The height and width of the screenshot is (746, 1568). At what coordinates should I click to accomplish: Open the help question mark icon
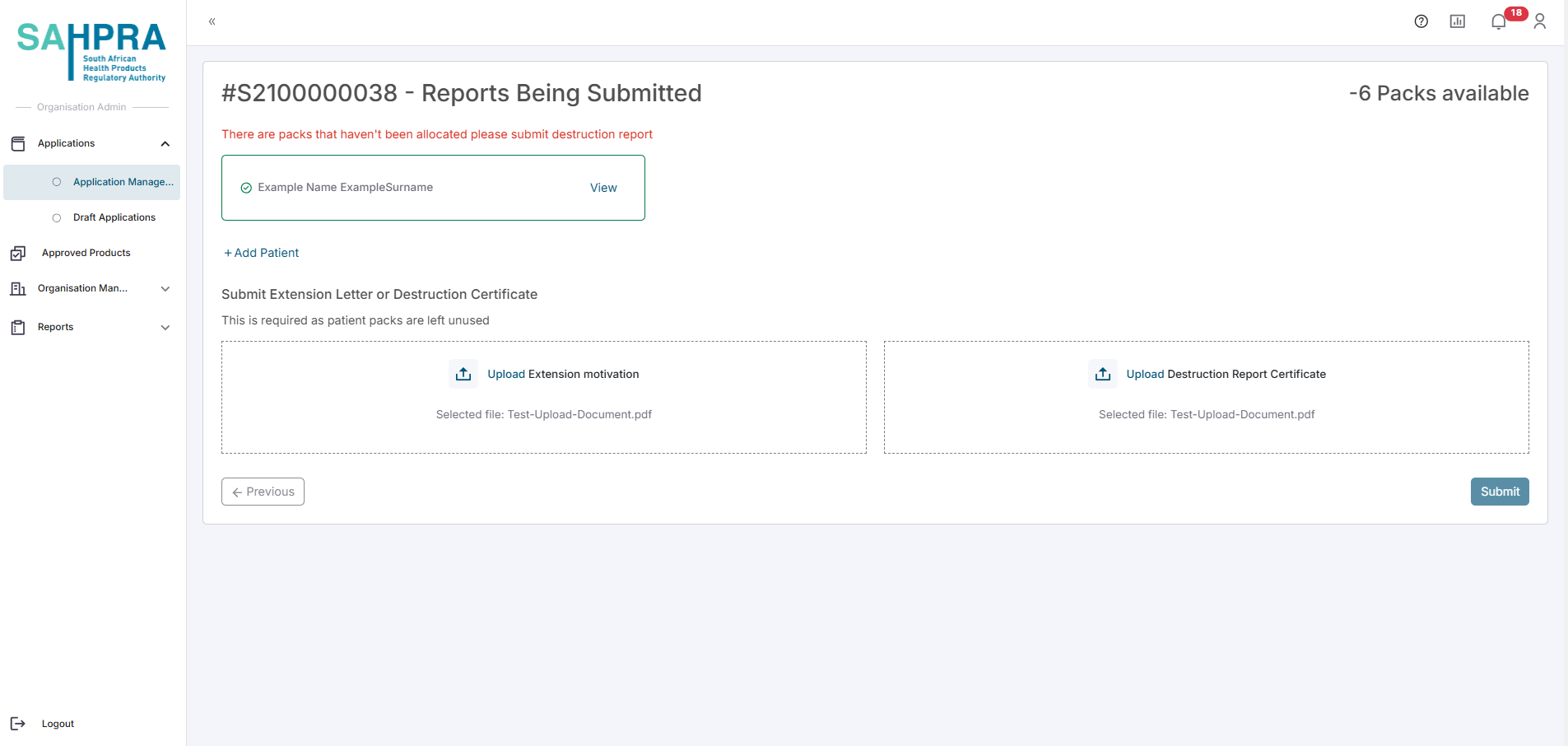pos(1421,21)
